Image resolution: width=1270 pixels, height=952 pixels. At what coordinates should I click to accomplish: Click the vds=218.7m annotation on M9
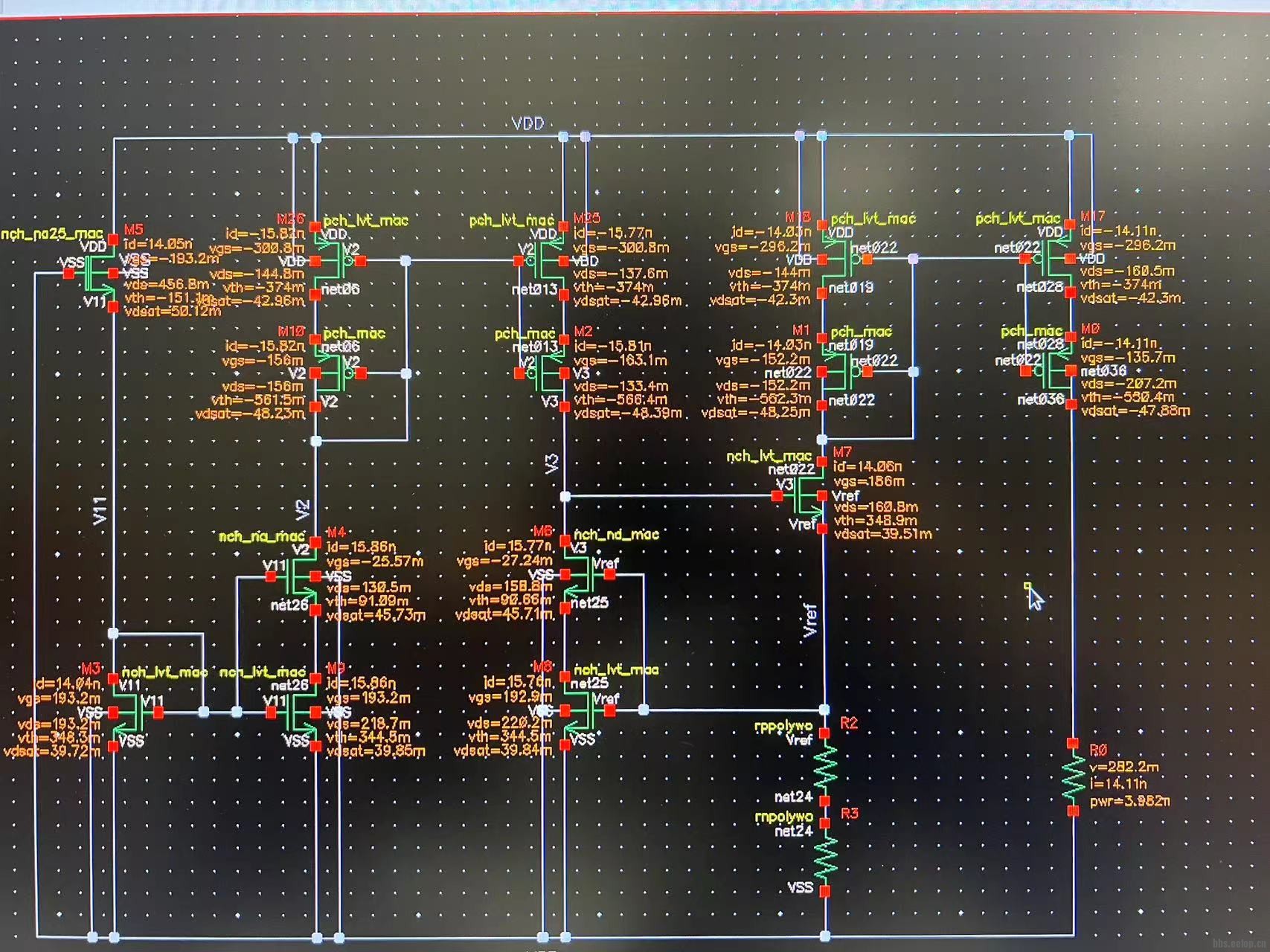368,723
